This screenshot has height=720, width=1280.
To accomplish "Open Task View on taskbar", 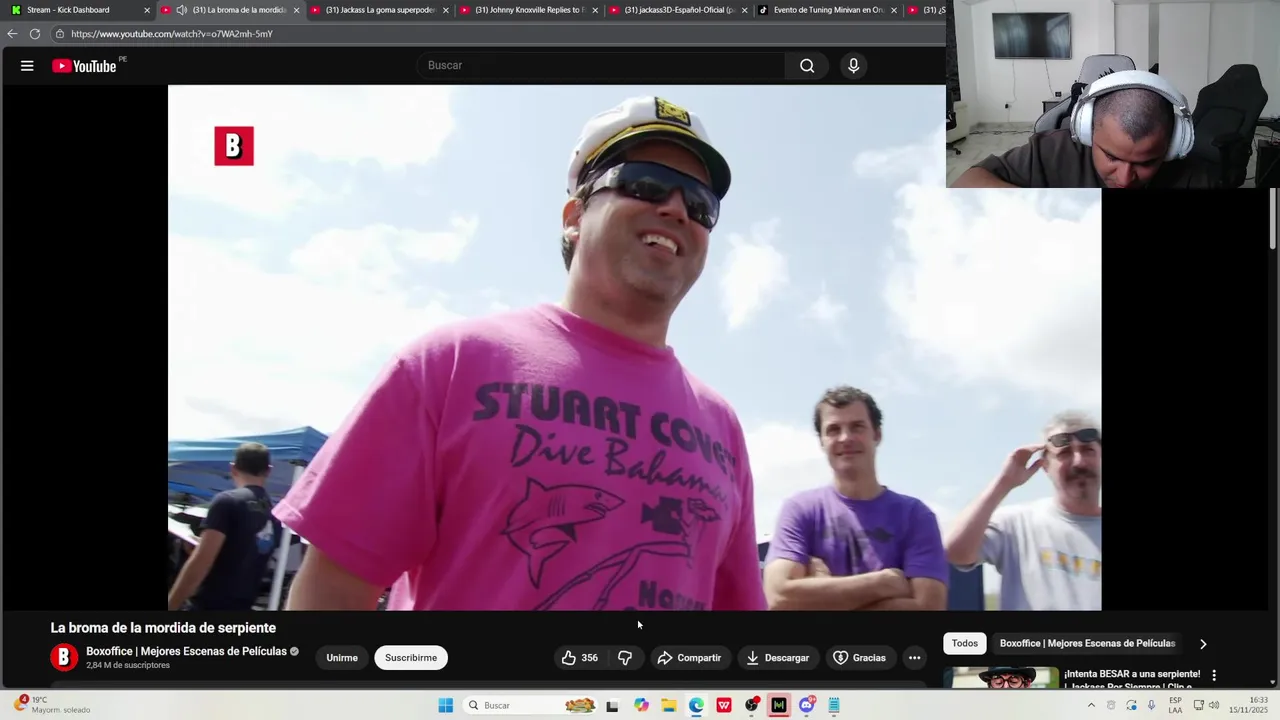I will [x=612, y=706].
